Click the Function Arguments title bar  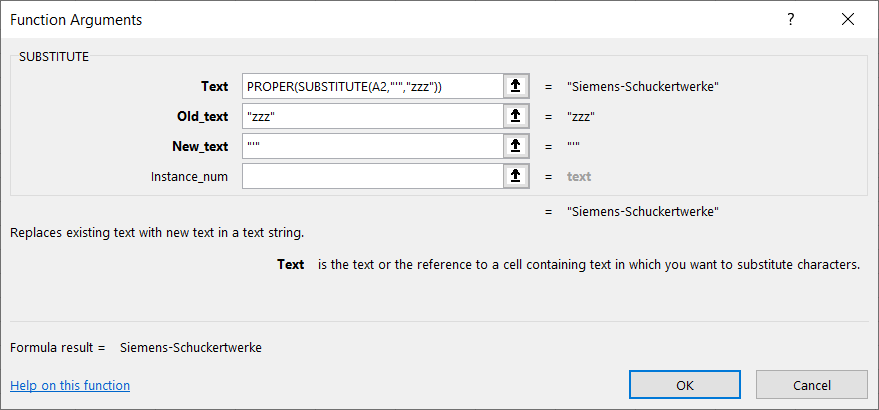[300, 19]
